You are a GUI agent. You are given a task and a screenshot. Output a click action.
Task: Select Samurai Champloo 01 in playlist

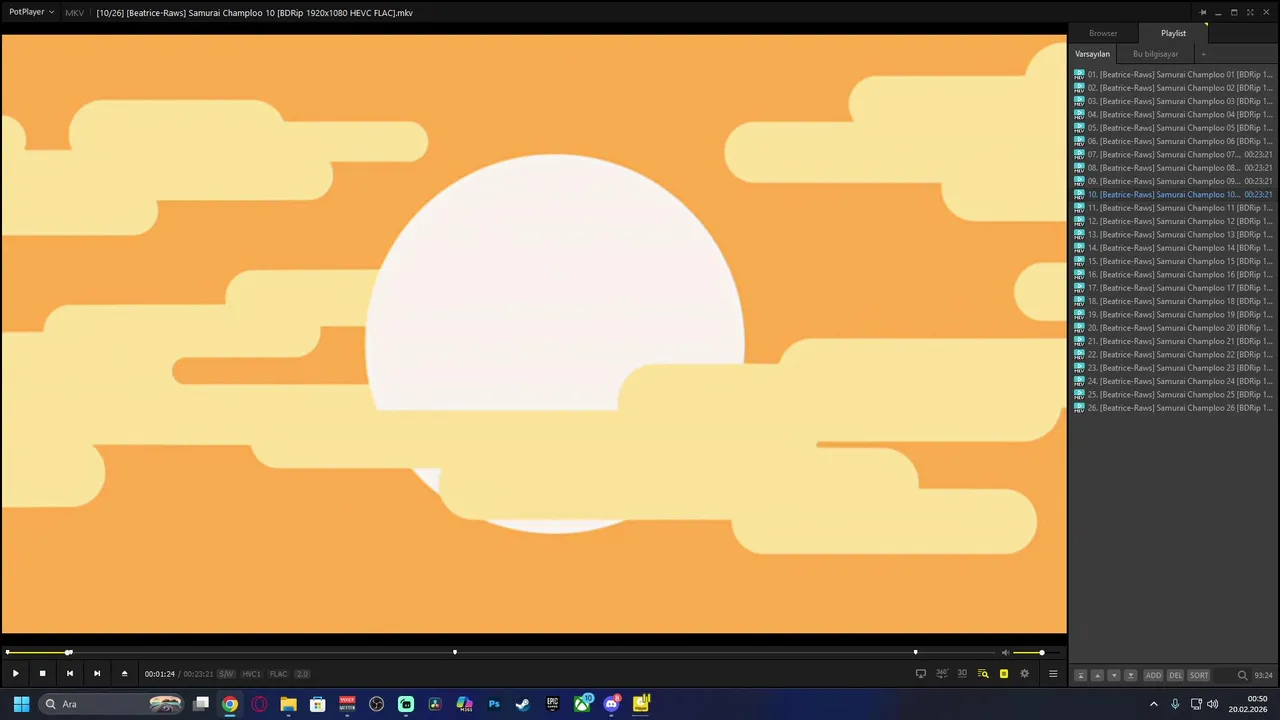1173,74
